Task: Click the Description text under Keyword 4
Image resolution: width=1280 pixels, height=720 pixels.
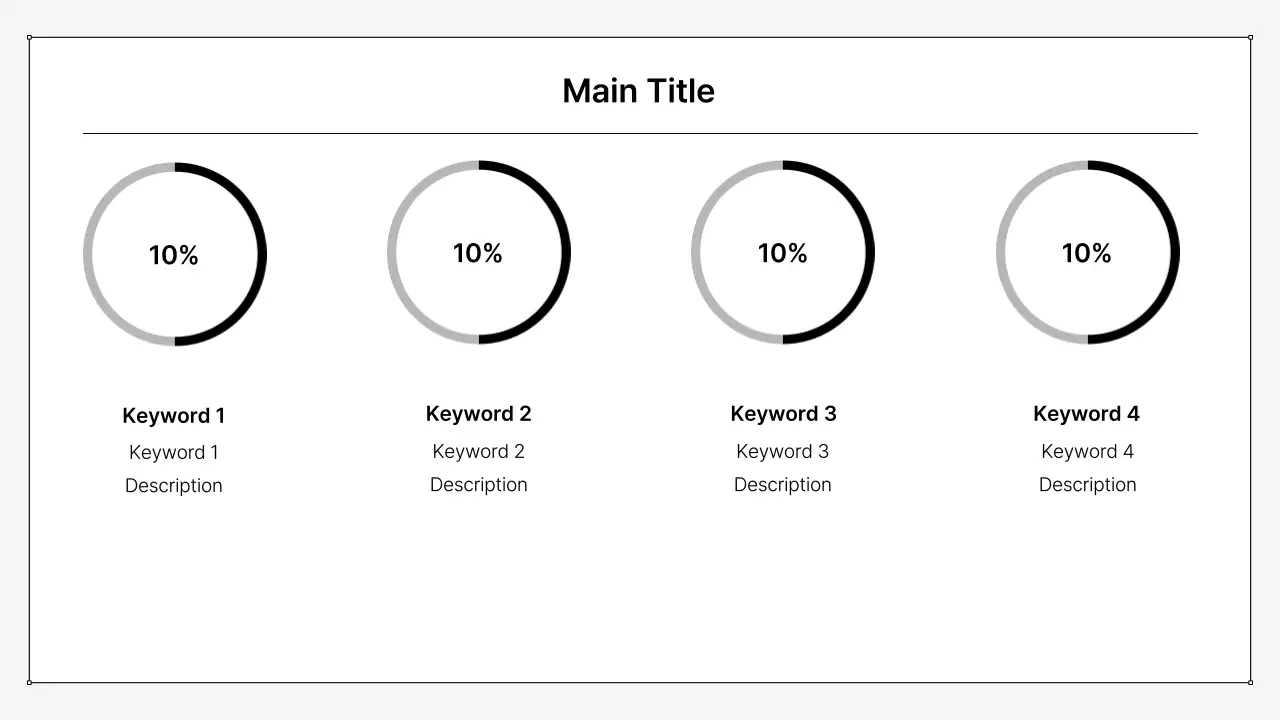Action: 1087,485
